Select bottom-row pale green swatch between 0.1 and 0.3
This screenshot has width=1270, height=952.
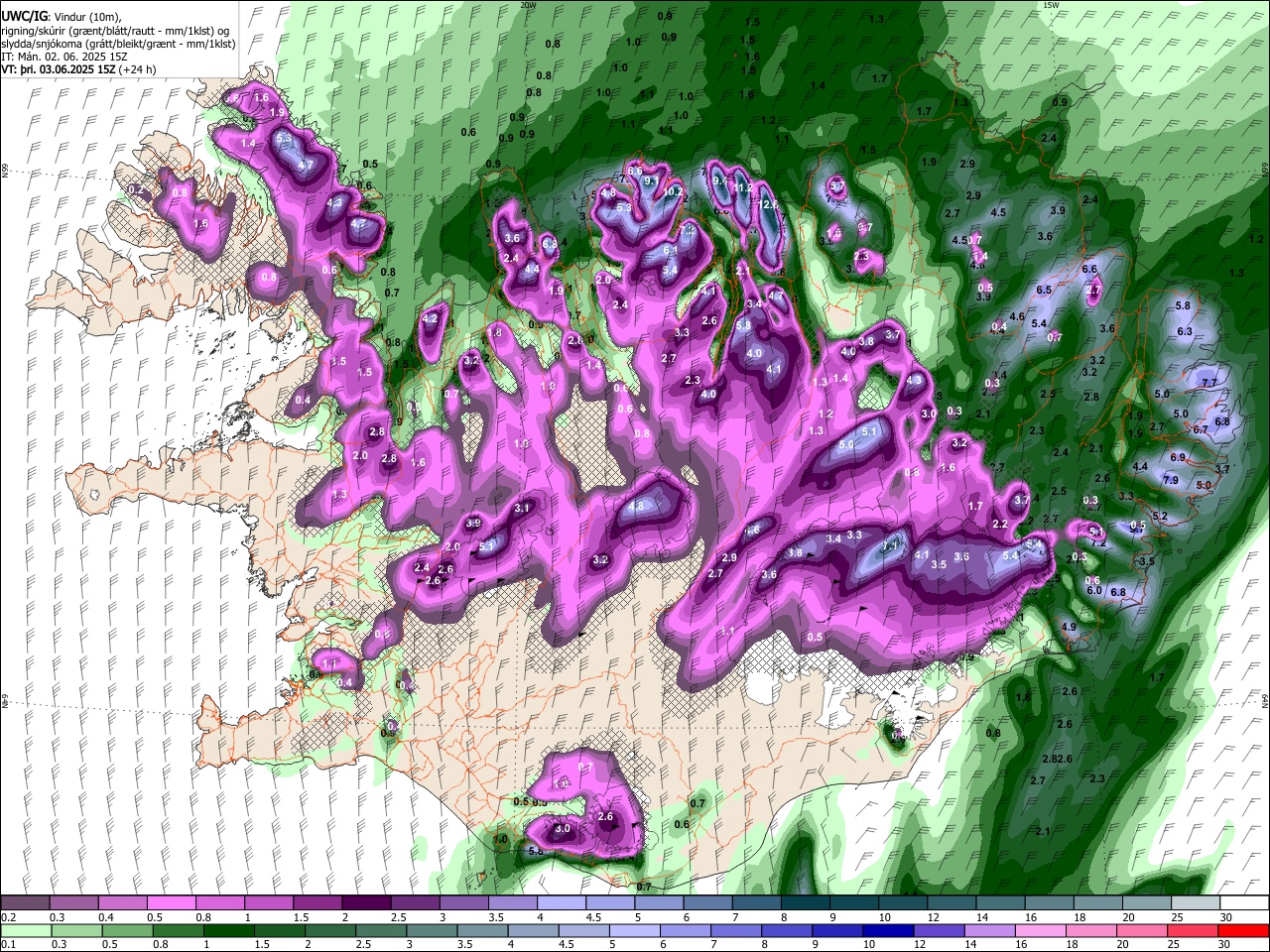[26, 930]
